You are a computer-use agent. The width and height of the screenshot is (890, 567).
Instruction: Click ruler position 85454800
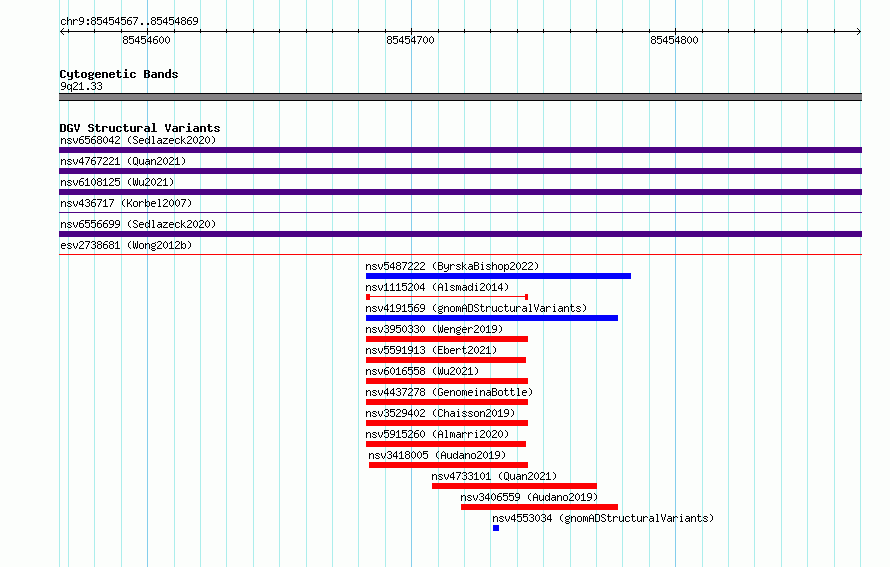point(674,40)
